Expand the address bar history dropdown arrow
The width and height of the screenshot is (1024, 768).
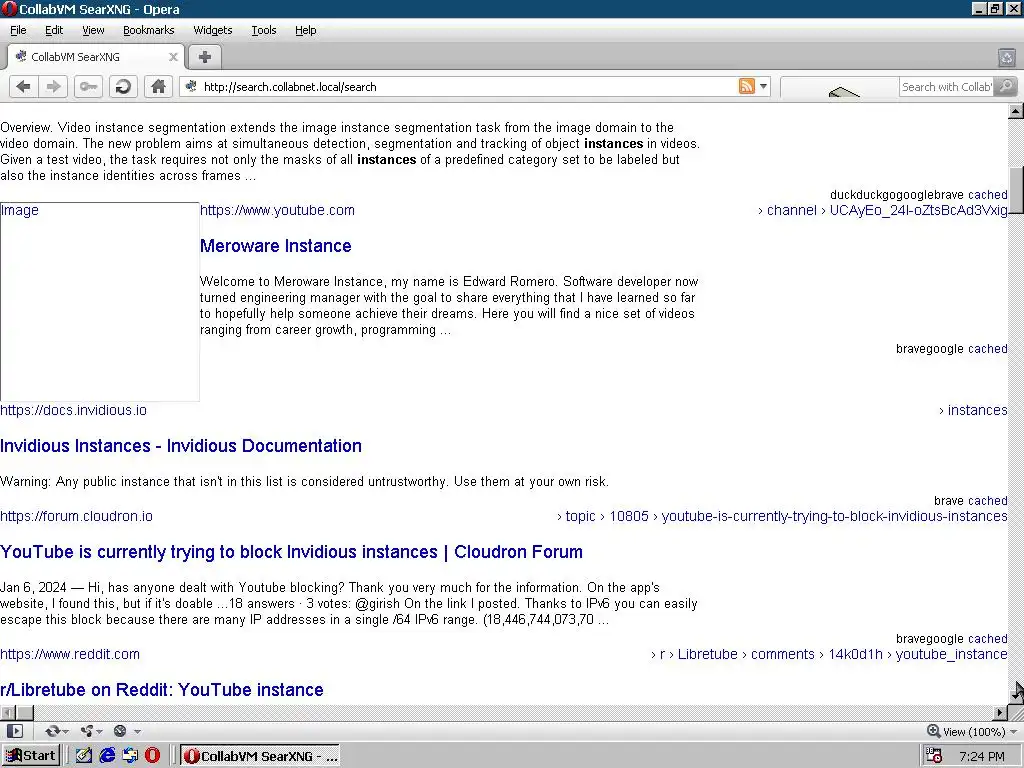[x=763, y=86]
